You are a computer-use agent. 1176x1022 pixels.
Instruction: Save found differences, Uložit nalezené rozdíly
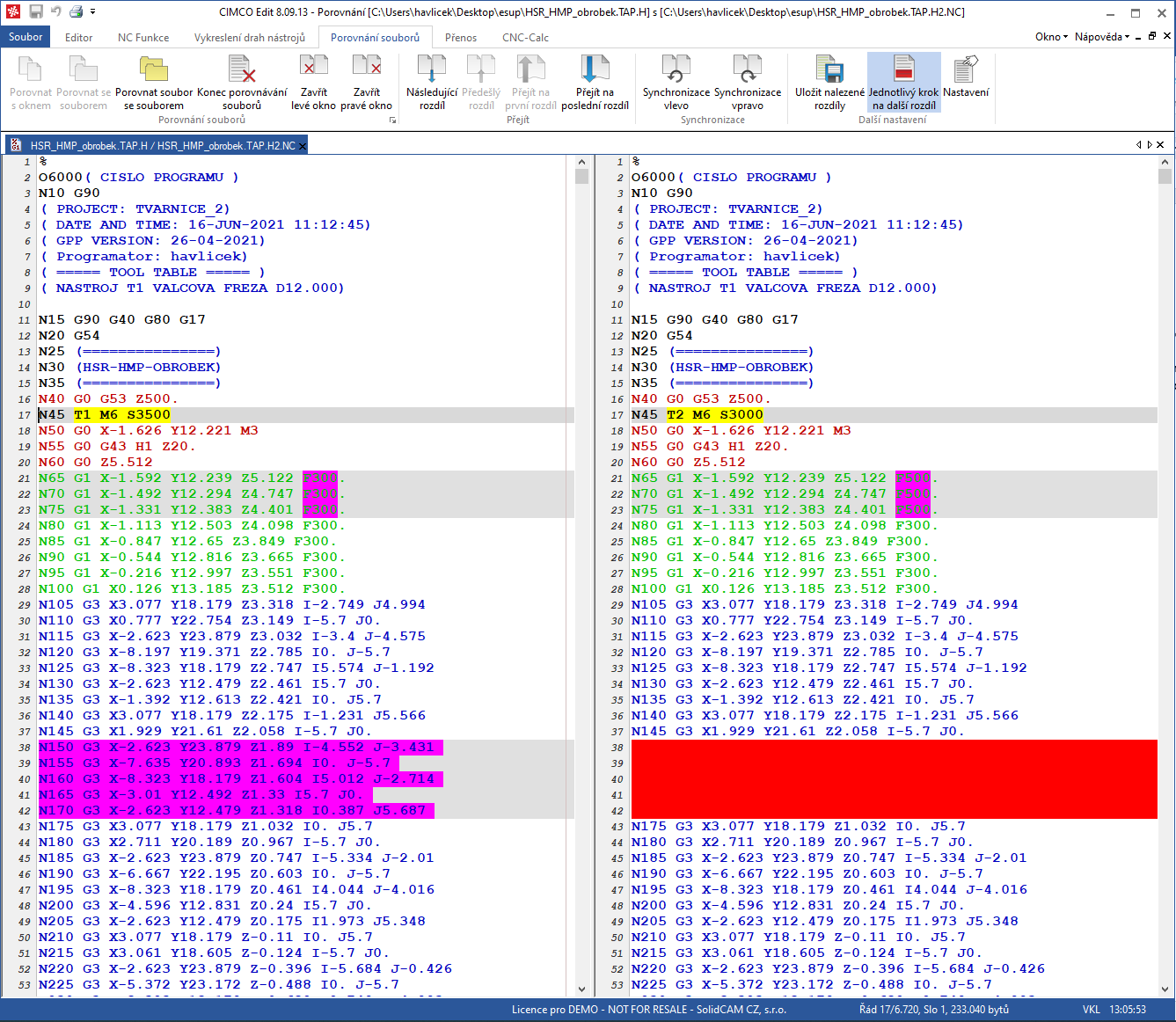click(829, 83)
